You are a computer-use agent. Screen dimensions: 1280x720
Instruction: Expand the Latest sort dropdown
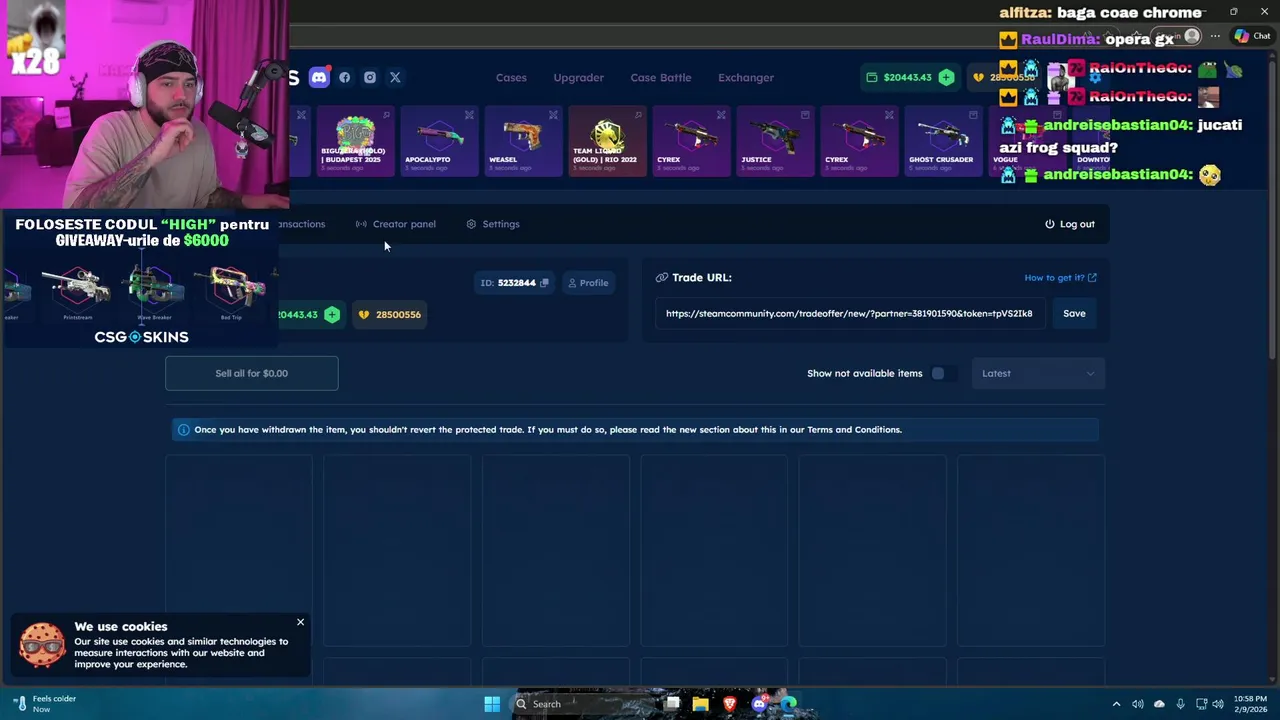(1038, 373)
